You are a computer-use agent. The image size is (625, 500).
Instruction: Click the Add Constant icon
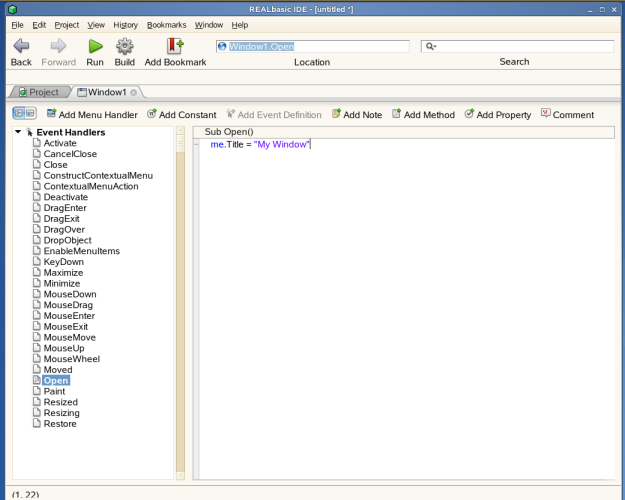click(152, 114)
